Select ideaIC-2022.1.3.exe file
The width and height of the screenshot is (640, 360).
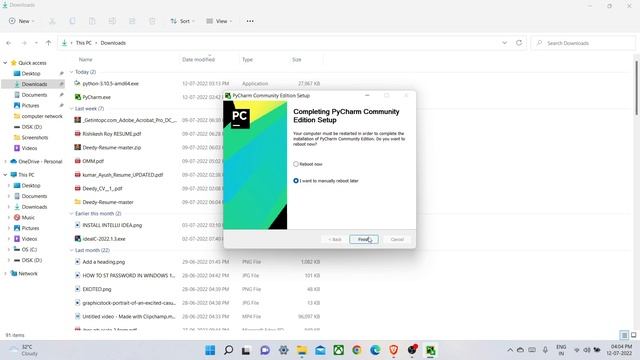104,239
